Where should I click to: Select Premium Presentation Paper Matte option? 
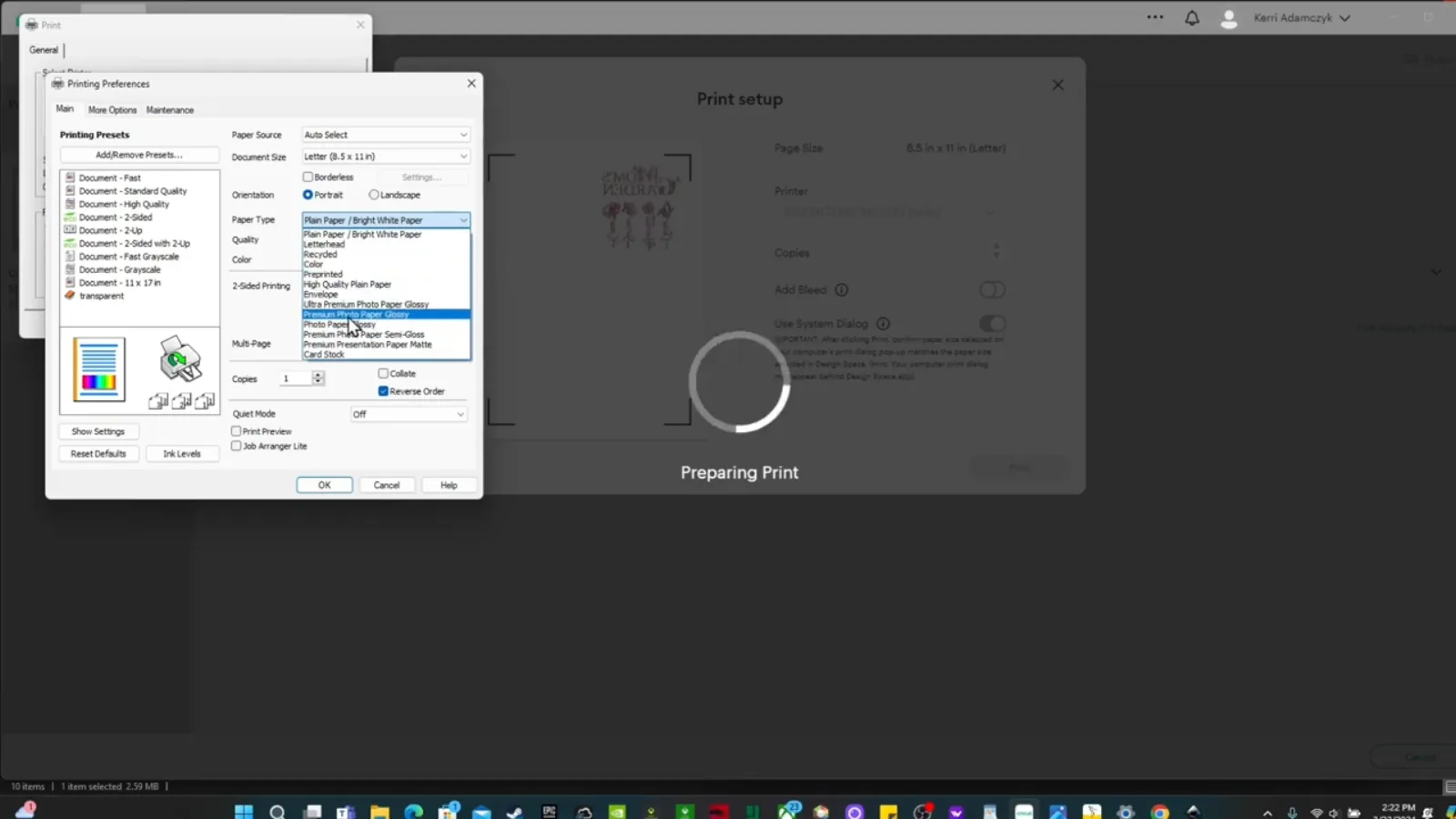tap(386, 345)
